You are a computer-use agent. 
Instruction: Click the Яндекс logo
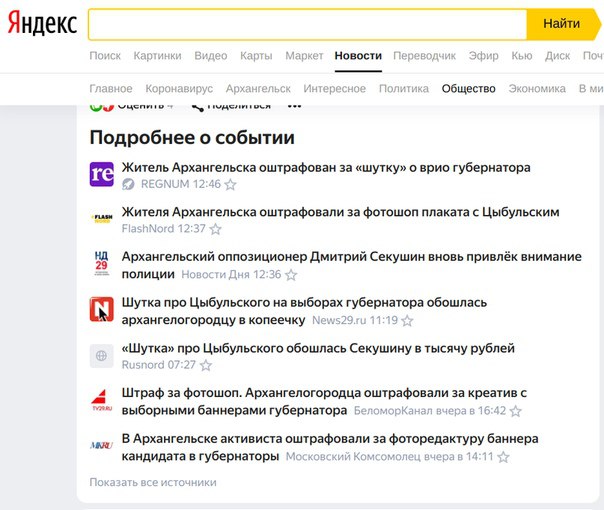42,23
